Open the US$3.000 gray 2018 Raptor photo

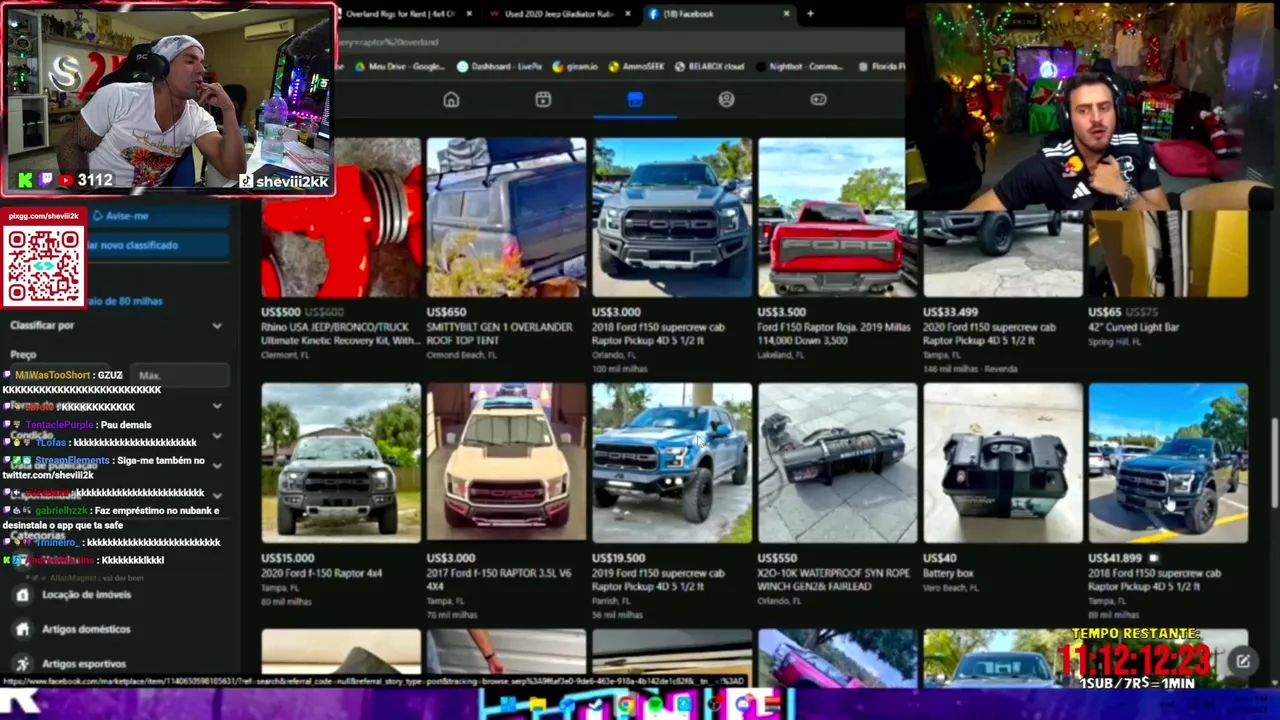click(672, 217)
